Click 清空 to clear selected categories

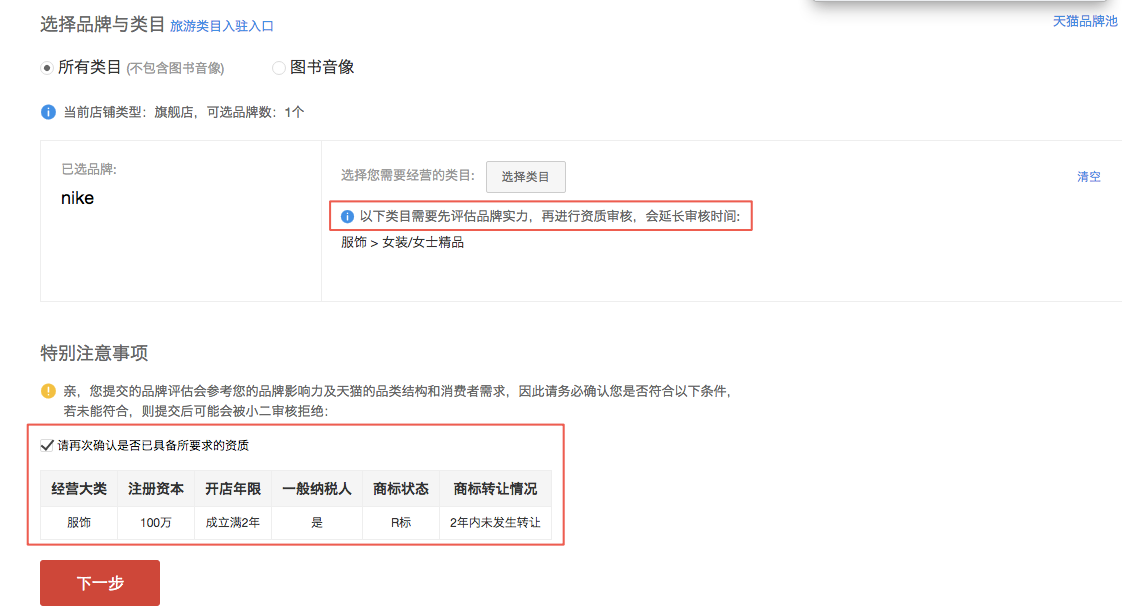pyautogui.click(x=1088, y=177)
